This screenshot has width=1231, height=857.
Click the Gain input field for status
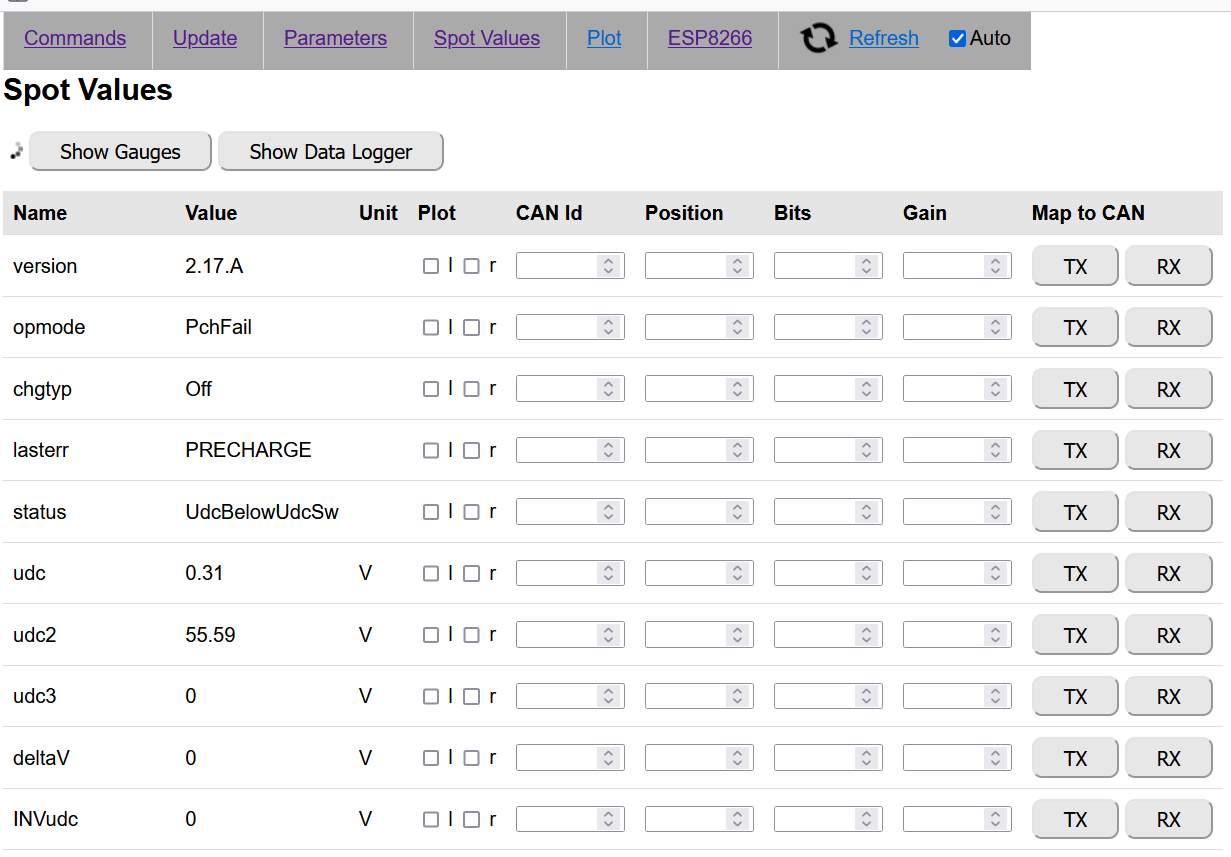945,512
